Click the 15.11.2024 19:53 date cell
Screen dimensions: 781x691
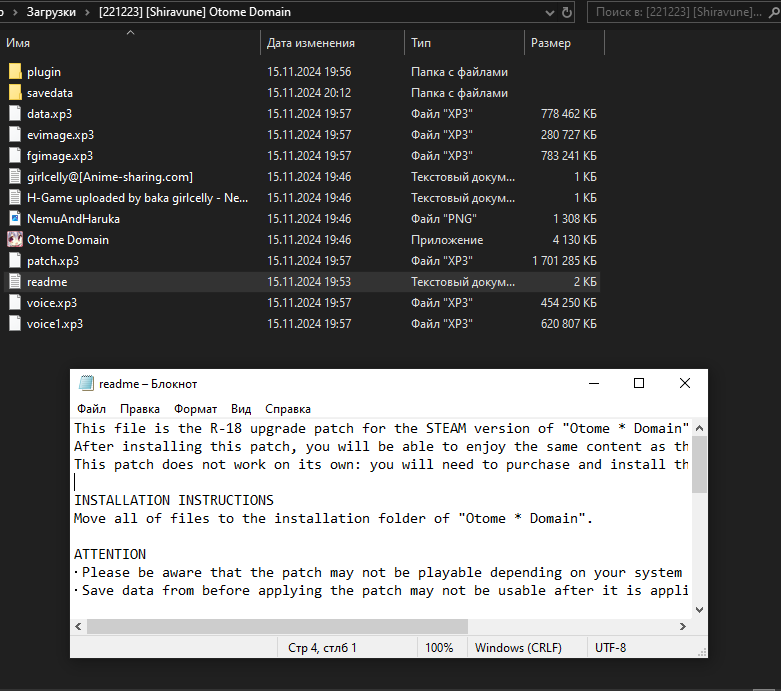(309, 281)
